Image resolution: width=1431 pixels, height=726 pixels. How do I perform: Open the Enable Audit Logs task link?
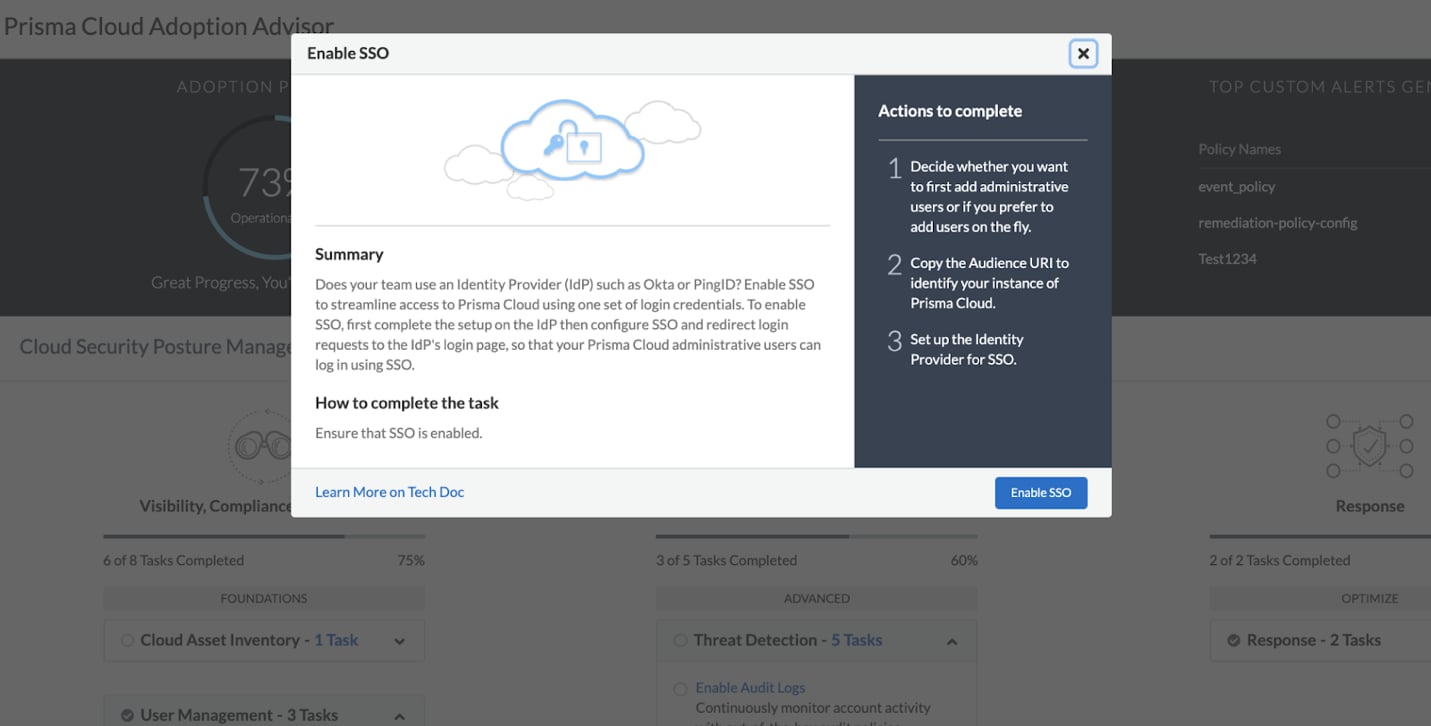pyautogui.click(x=750, y=688)
